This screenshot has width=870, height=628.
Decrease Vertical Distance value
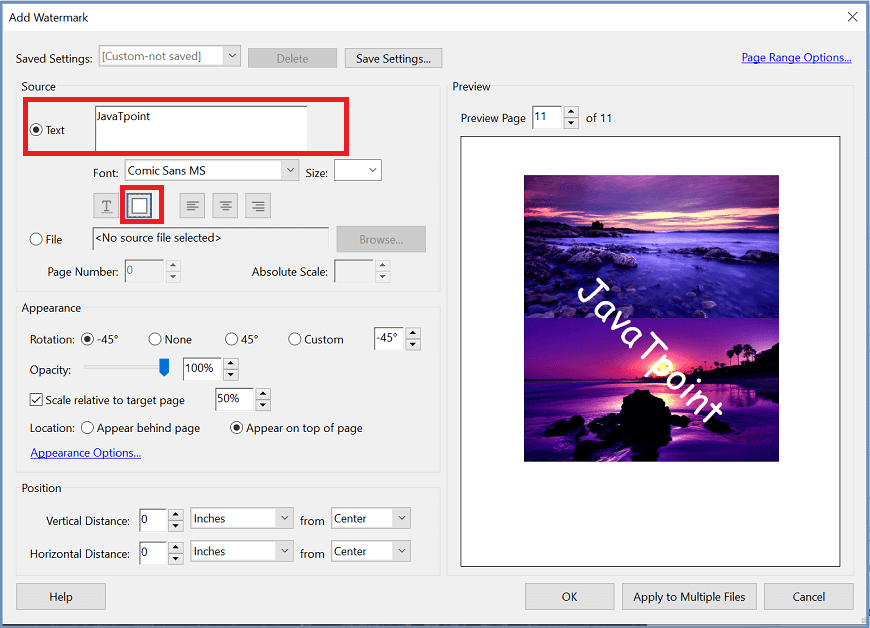coord(175,525)
